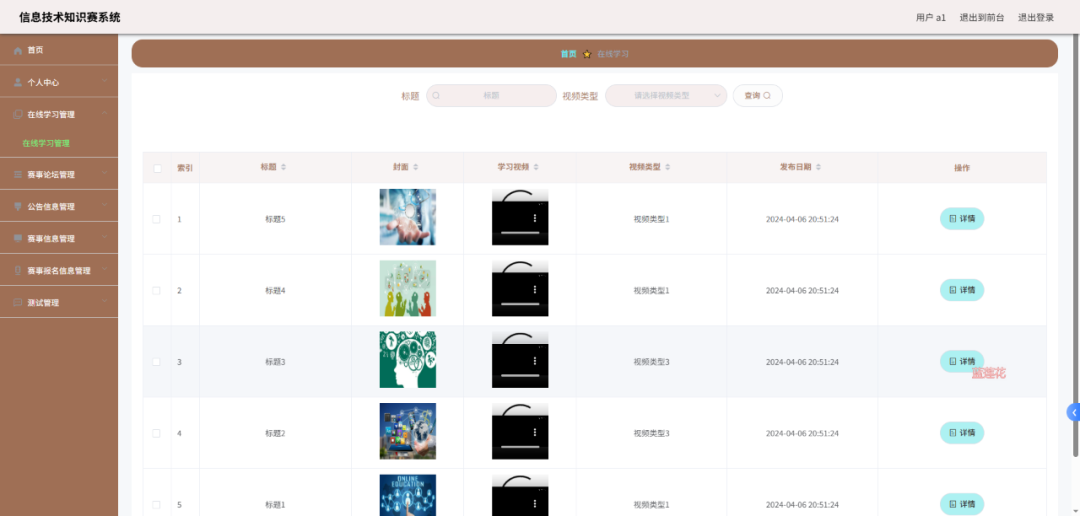The width and height of the screenshot is (1080, 516).
Task: Open video options menu for 标题2
Action: tap(534, 432)
